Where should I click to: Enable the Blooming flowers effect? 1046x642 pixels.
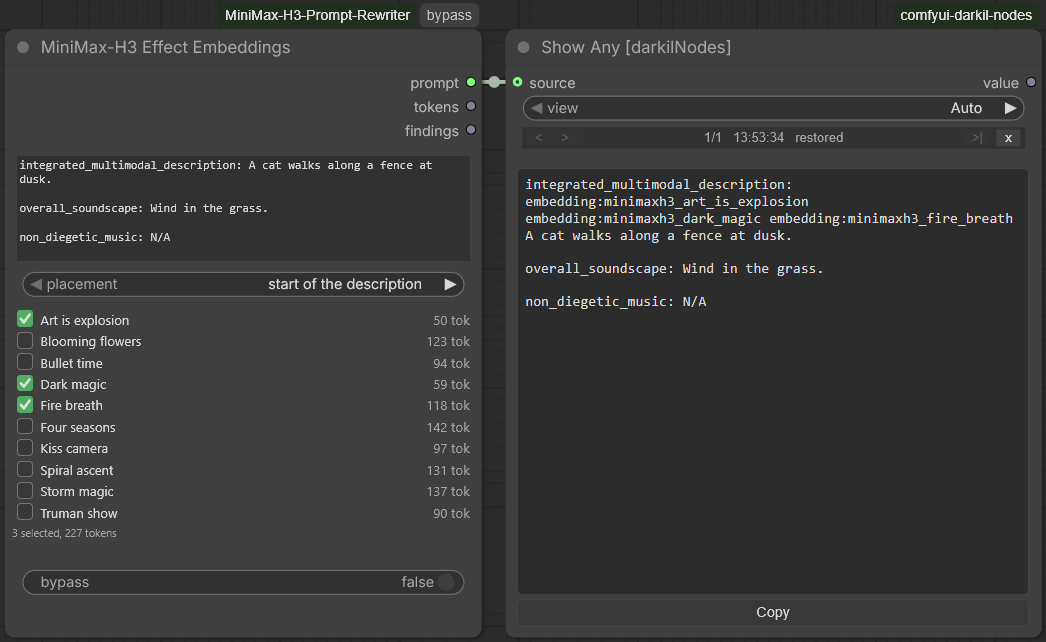point(25,340)
